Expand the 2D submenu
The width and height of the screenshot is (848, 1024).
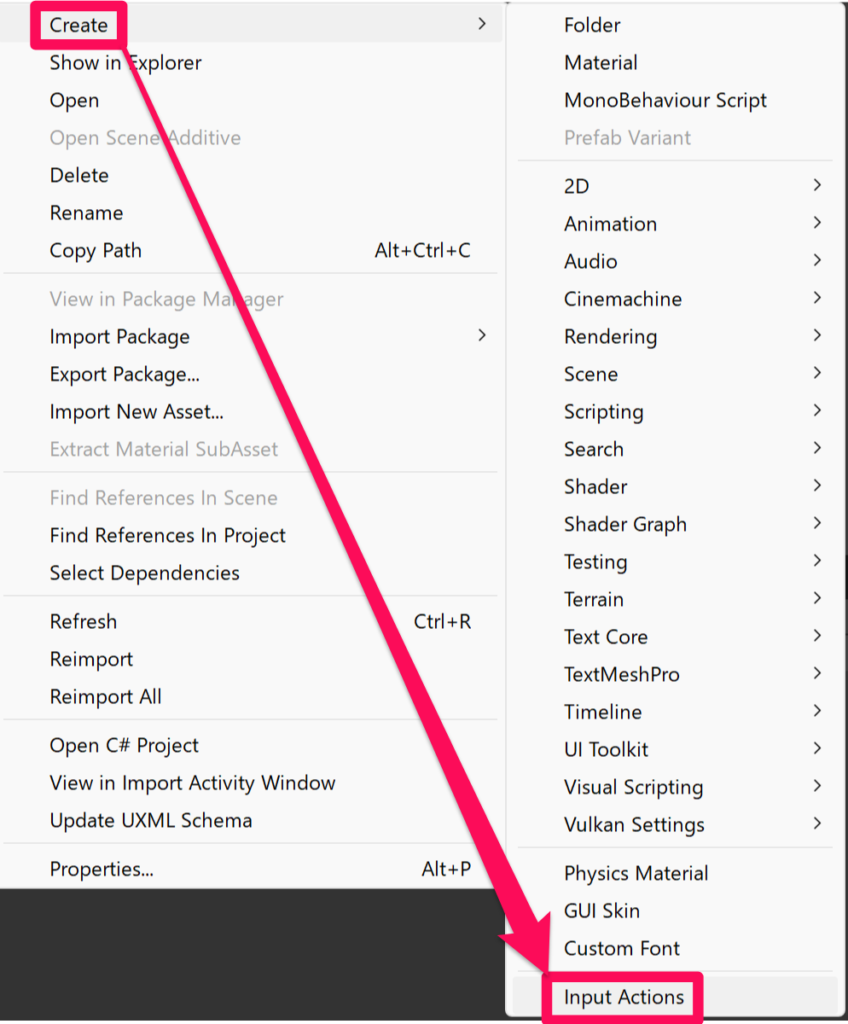[577, 186]
